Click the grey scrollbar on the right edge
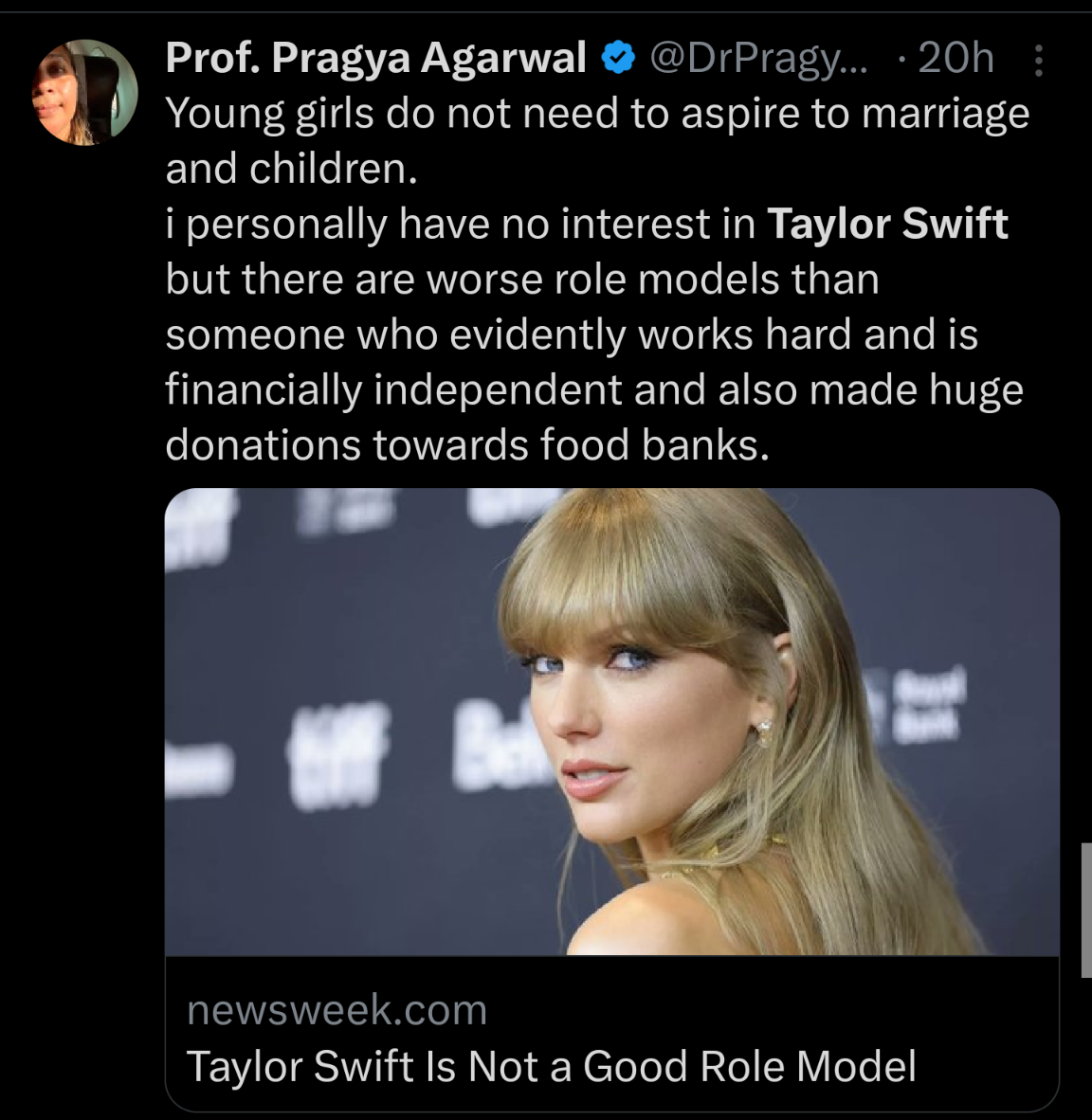 point(1085,910)
